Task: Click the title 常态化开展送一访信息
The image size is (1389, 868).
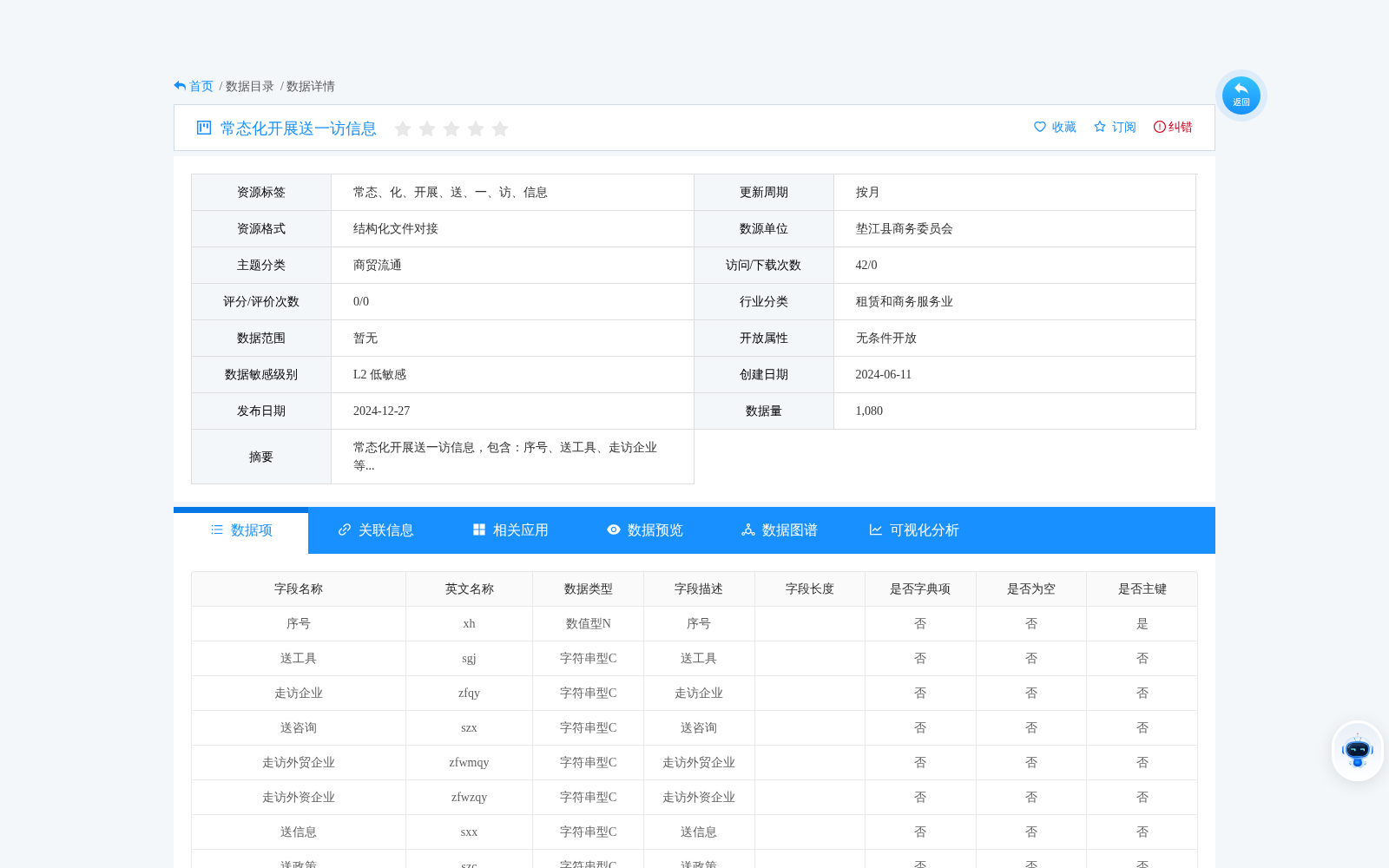Action: point(299,128)
